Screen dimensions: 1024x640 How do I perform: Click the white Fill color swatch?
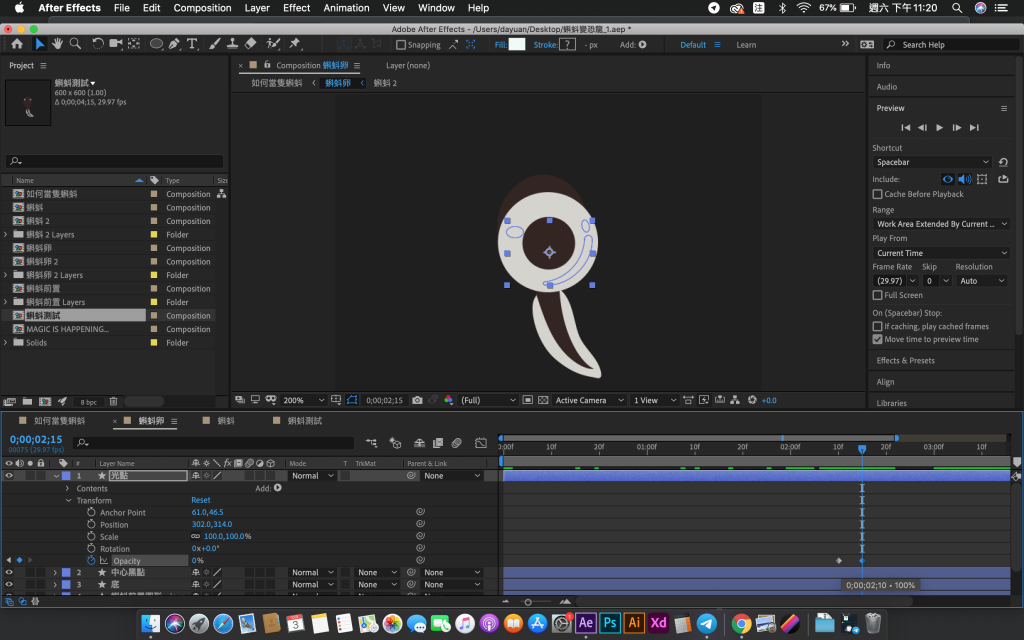point(516,45)
